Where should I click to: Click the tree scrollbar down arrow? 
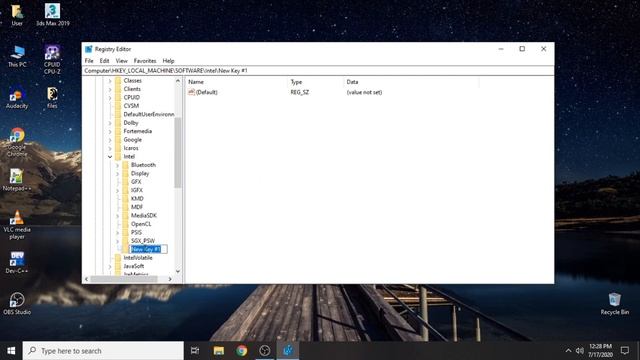pyautogui.click(x=178, y=271)
